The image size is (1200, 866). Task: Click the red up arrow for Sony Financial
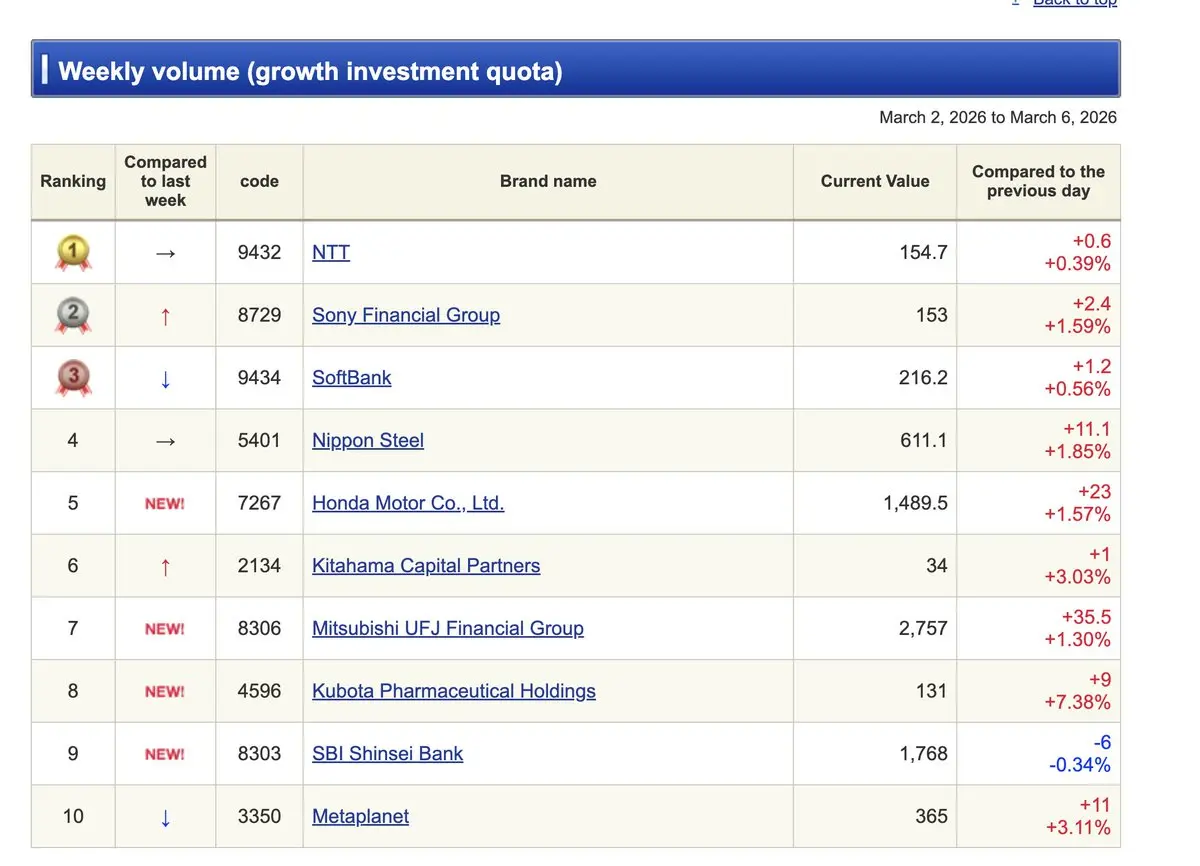(165, 316)
